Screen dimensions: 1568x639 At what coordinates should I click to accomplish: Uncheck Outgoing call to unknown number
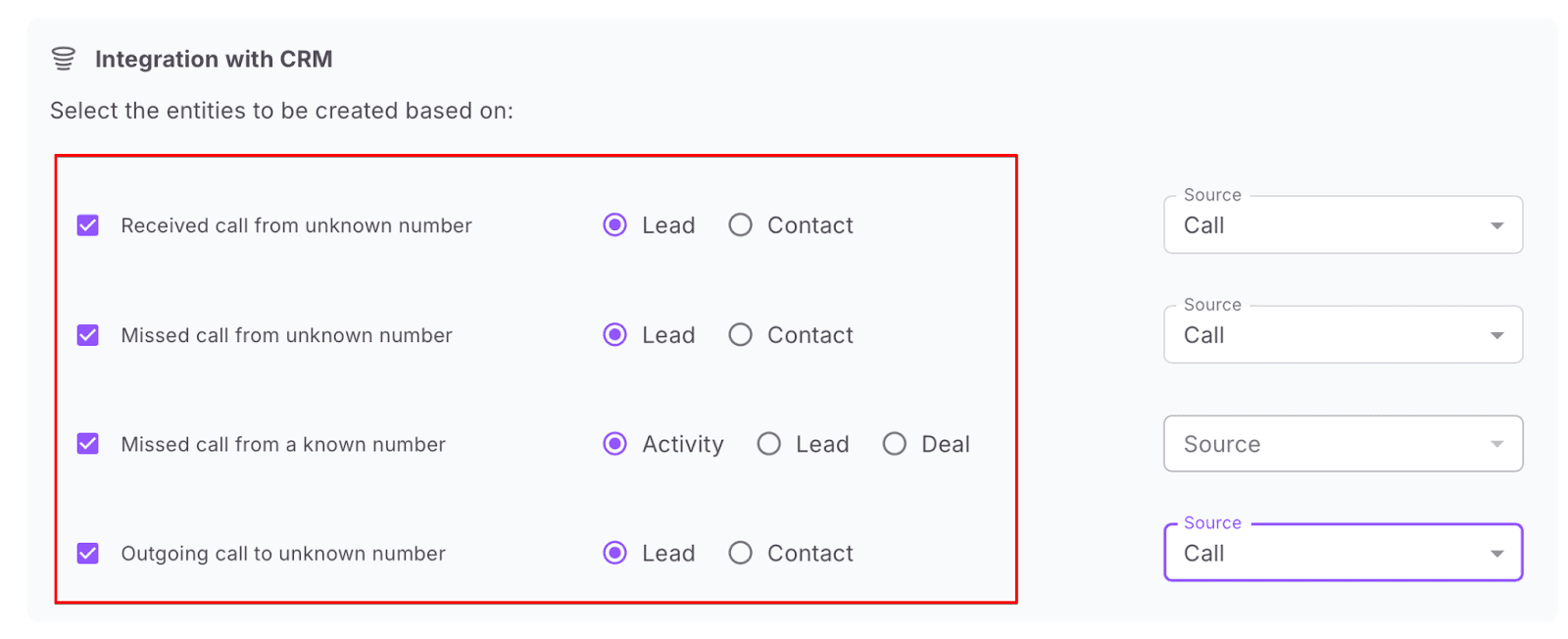click(x=88, y=554)
